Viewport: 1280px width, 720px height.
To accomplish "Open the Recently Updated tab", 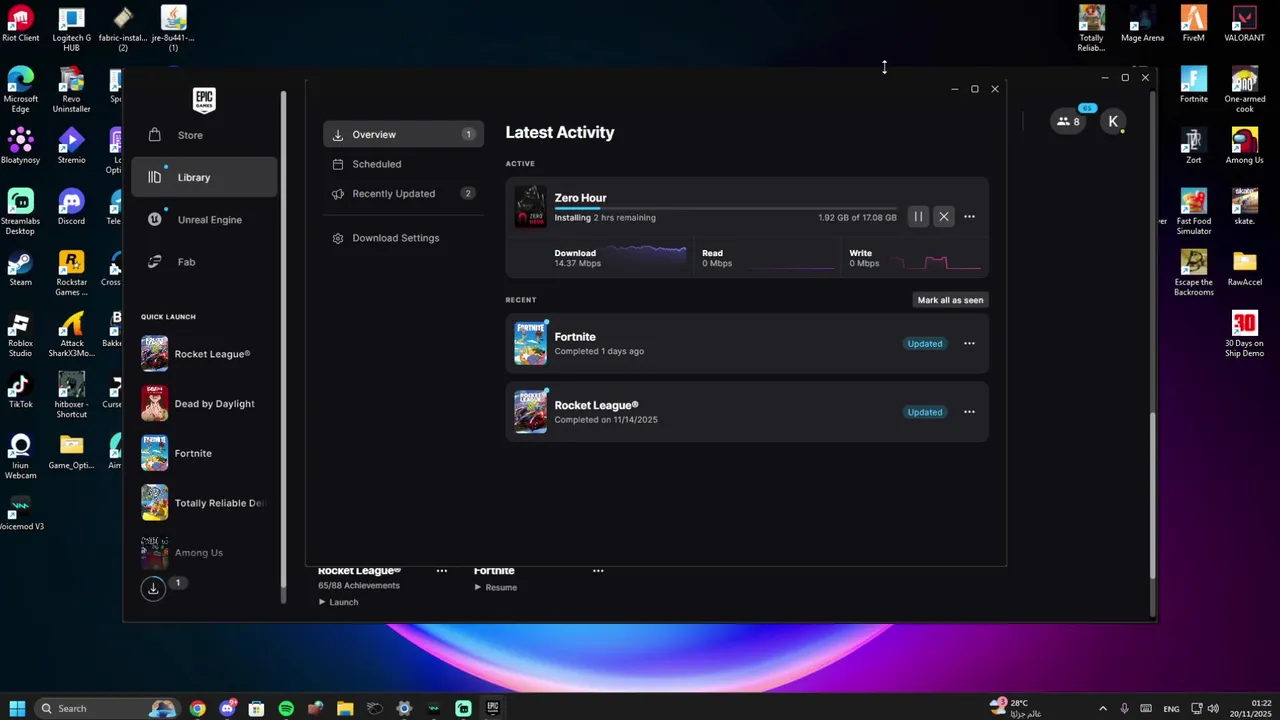I will tap(403, 193).
